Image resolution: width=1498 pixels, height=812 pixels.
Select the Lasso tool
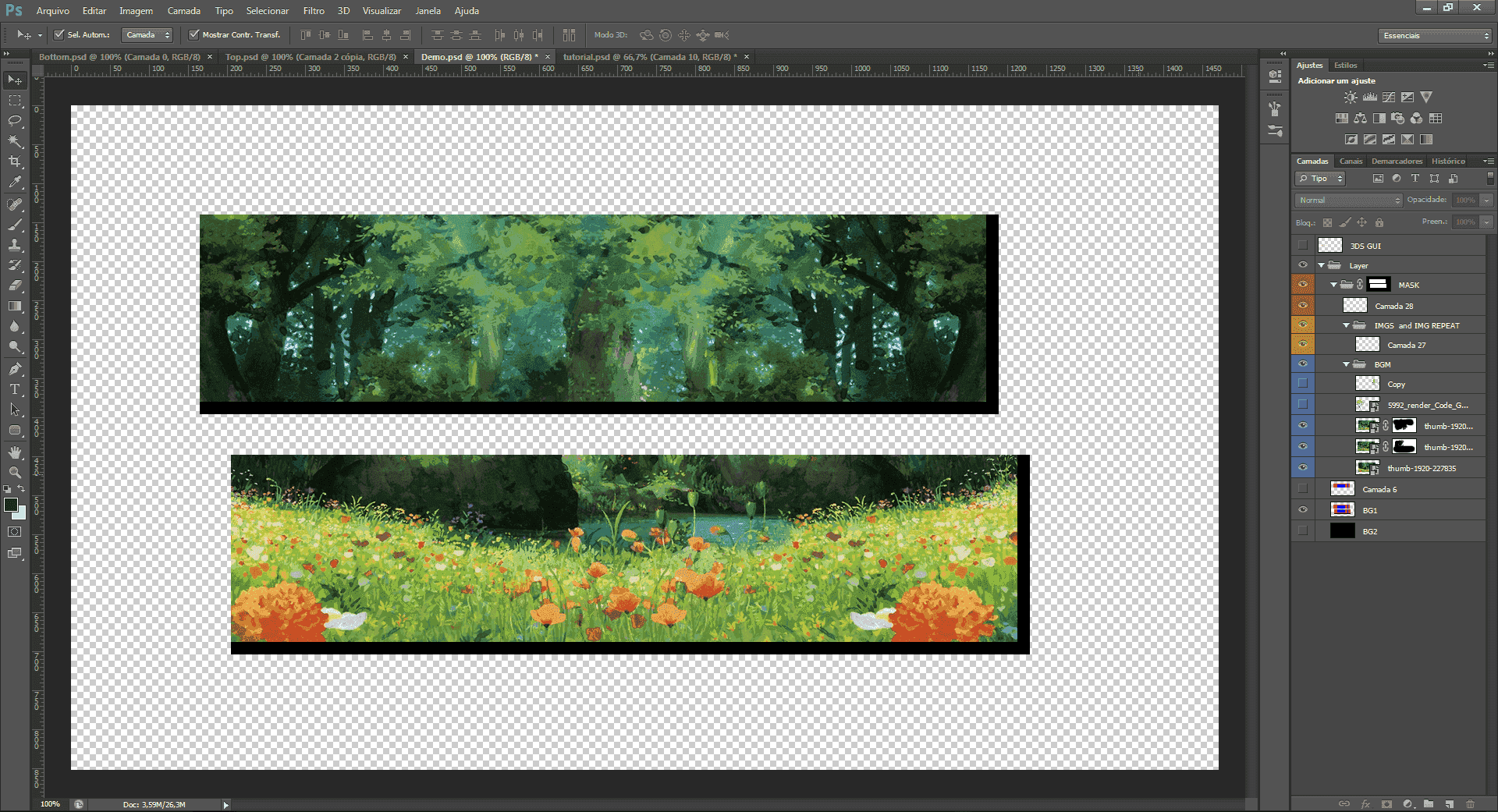[15, 121]
